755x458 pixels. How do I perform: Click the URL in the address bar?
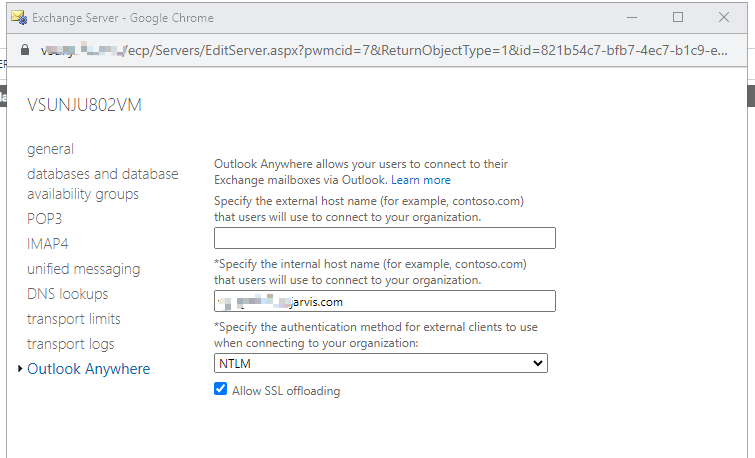pos(384,50)
